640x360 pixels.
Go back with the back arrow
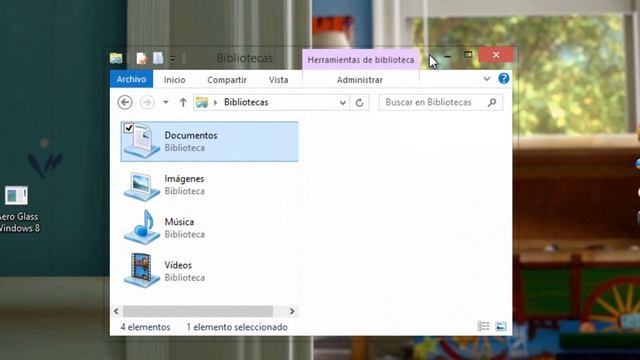pyautogui.click(x=125, y=102)
